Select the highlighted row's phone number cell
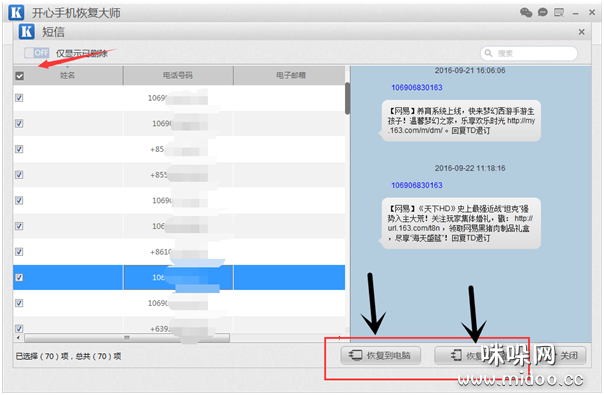 (178, 277)
